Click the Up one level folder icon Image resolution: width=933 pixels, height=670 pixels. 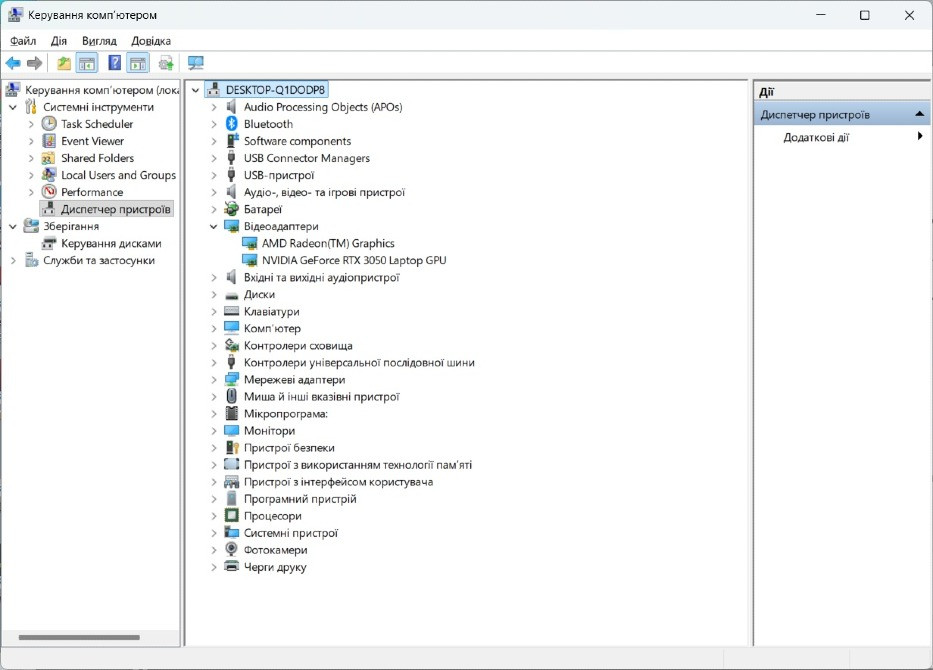tap(64, 64)
